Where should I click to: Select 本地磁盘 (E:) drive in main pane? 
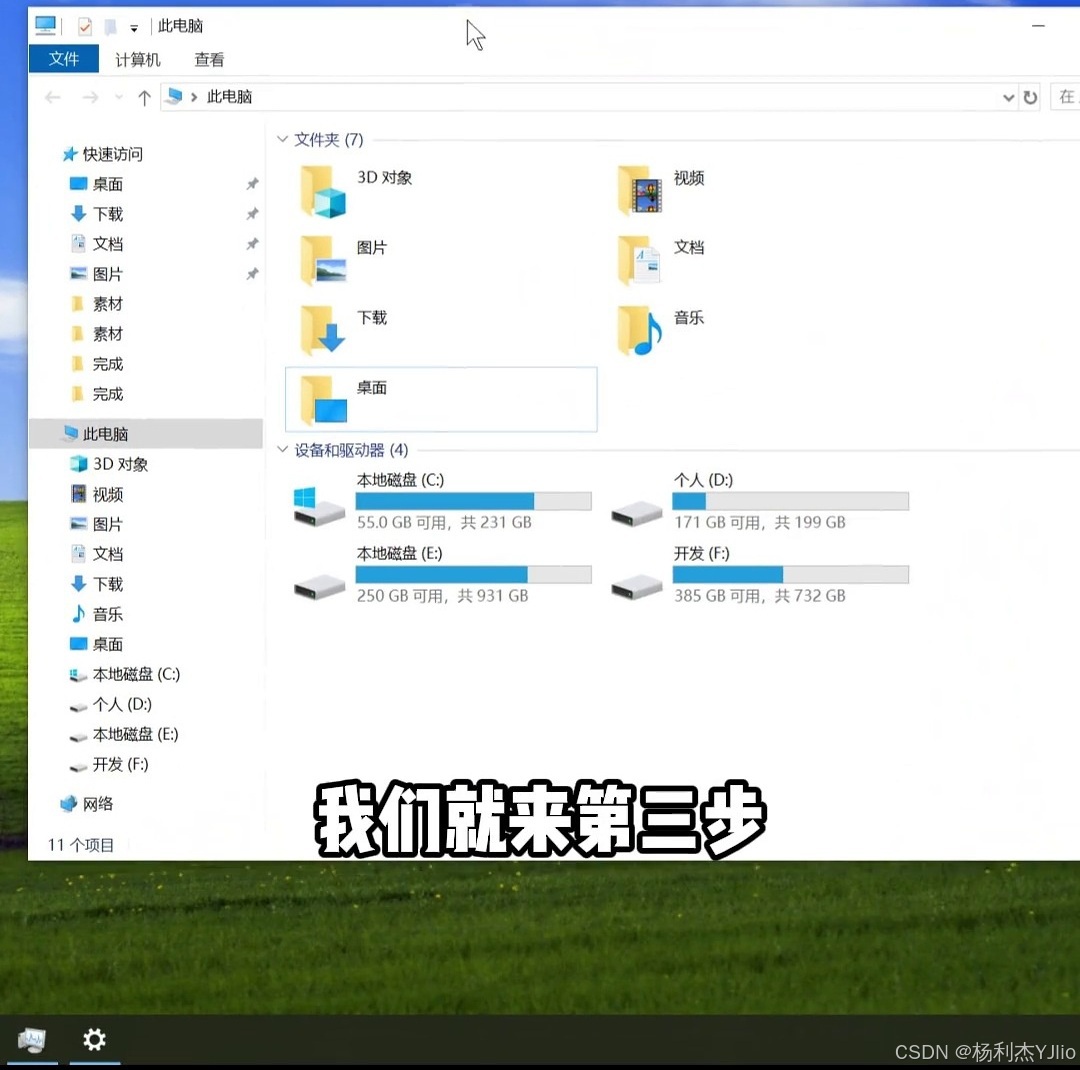441,575
